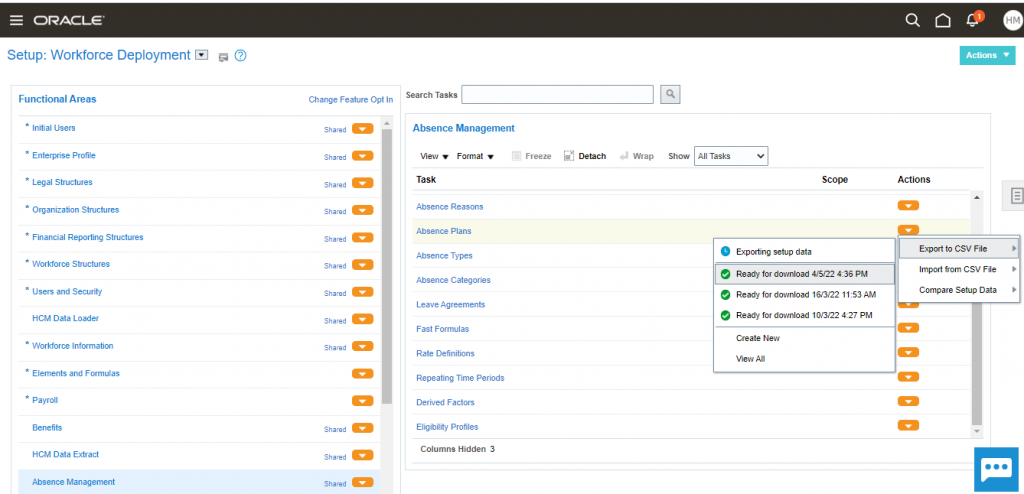The image size is (1024, 494).
Task: Open the Absence Reasons task link
Action: click(449, 207)
